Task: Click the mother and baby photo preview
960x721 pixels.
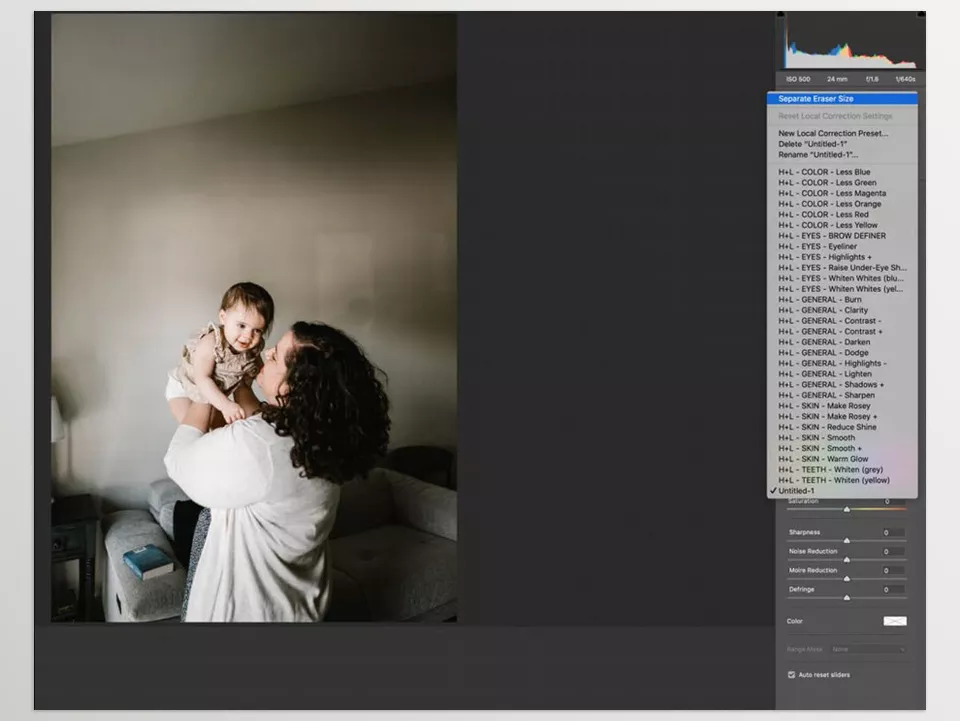Action: point(254,318)
